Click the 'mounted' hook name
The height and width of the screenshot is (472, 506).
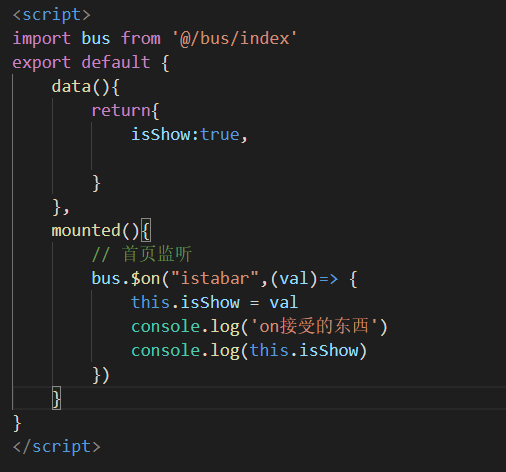tap(86, 231)
